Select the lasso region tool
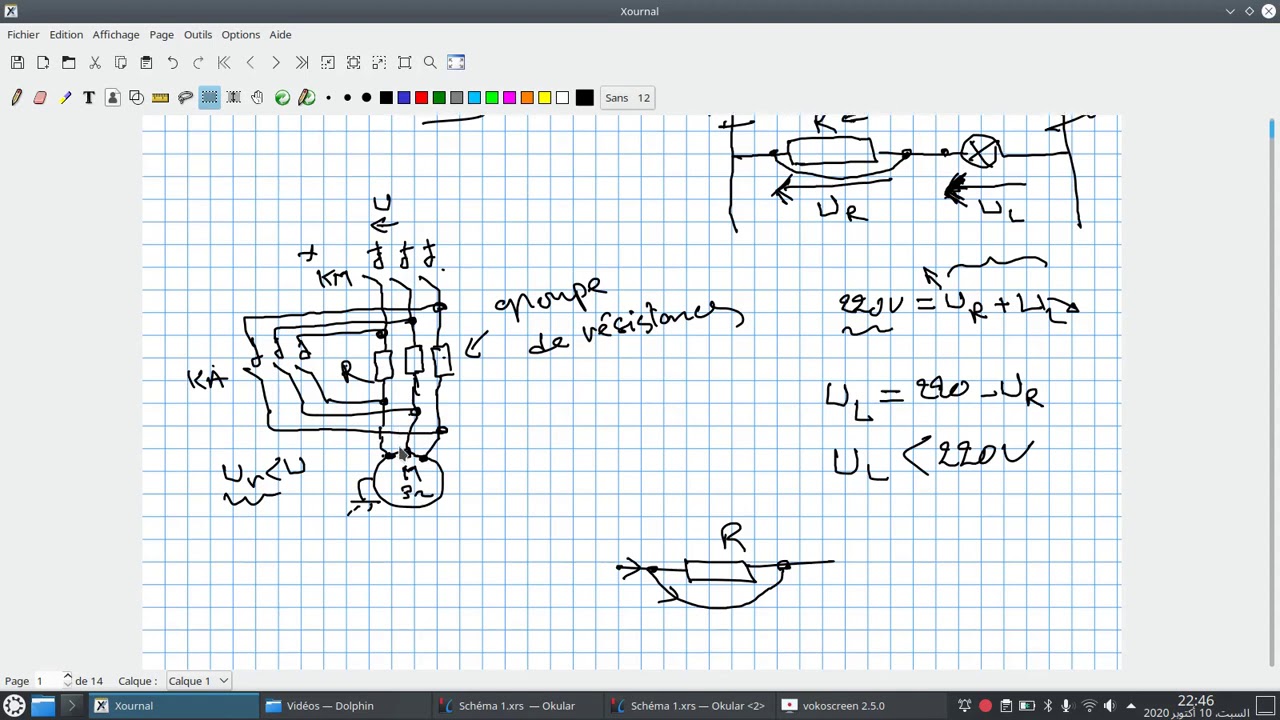Screen dimensions: 1280x720 point(185,98)
